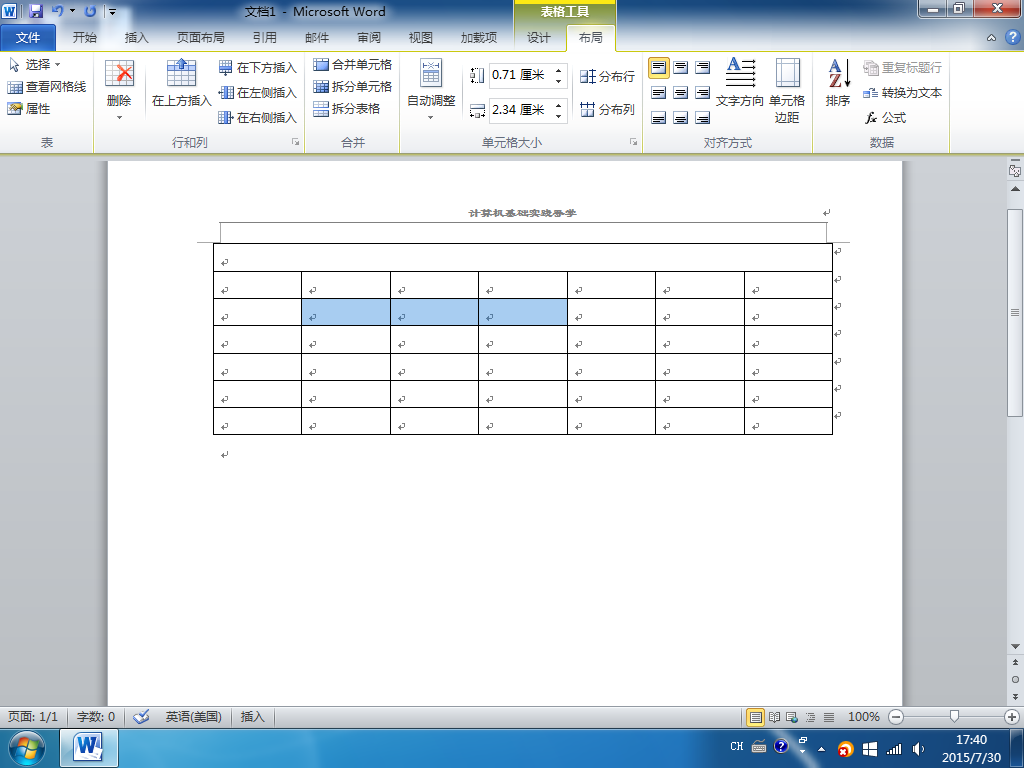Set alignment to top center
The width and height of the screenshot is (1024, 768).
(680, 67)
